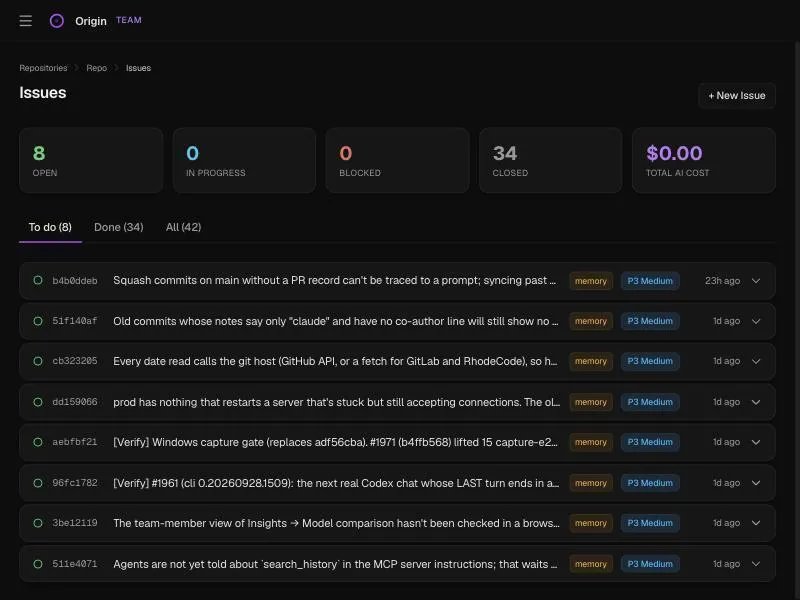Toggle status circle for issue 51f140af
The image size is (800, 600).
click(38, 321)
